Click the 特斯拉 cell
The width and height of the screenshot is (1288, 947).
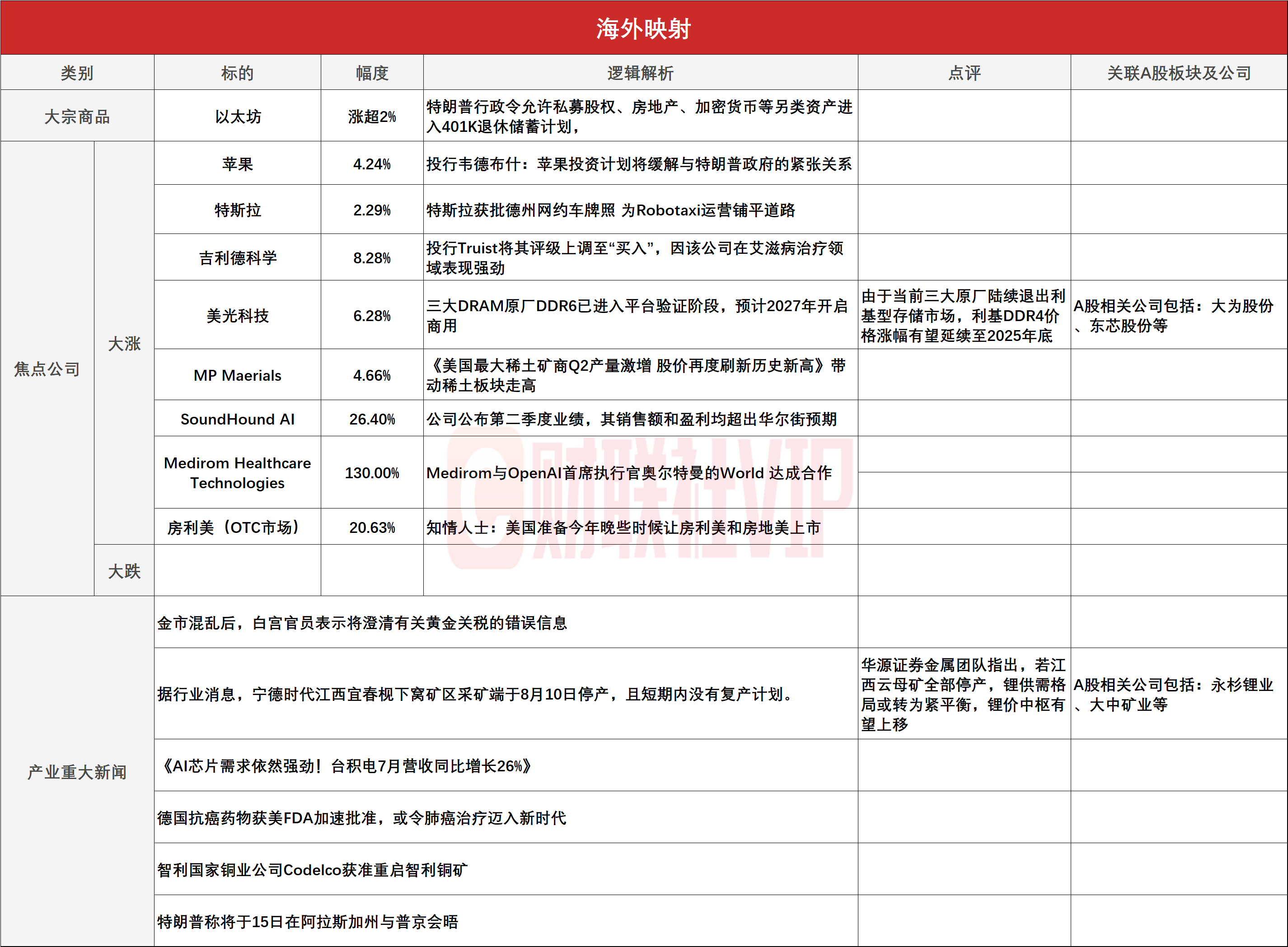coord(238,210)
